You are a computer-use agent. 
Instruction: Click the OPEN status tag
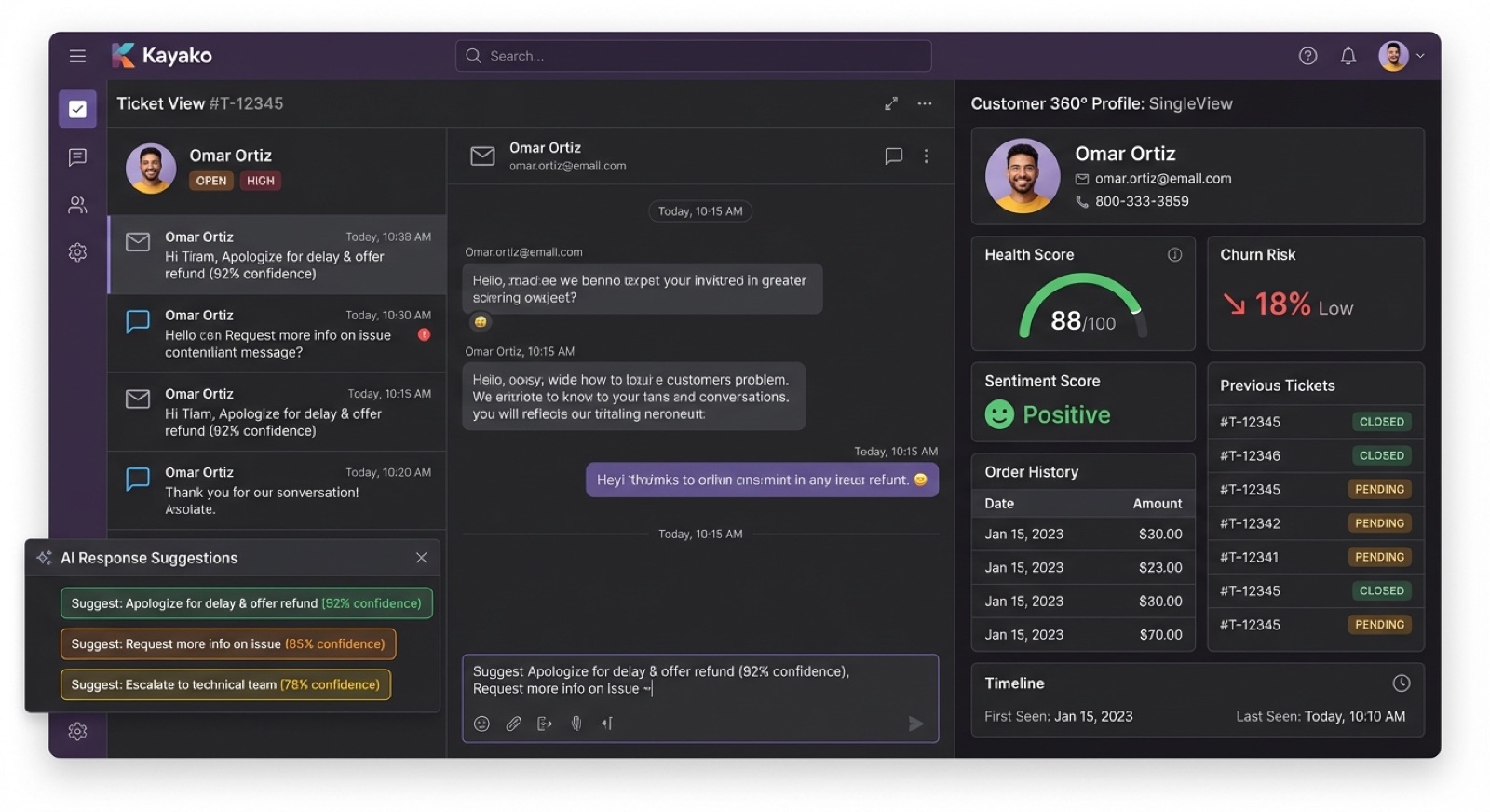coord(211,181)
